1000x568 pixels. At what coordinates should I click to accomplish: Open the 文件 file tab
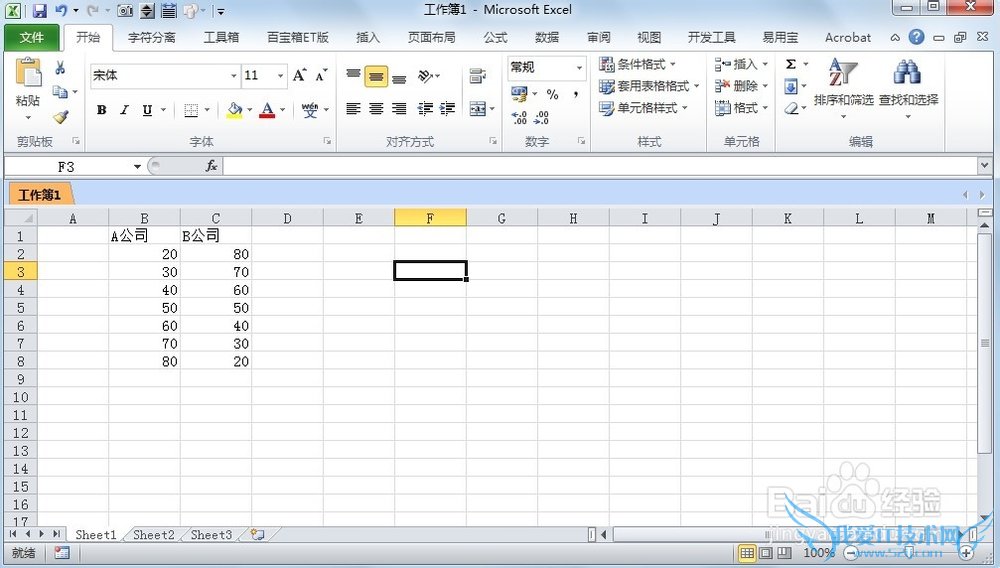(32, 38)
